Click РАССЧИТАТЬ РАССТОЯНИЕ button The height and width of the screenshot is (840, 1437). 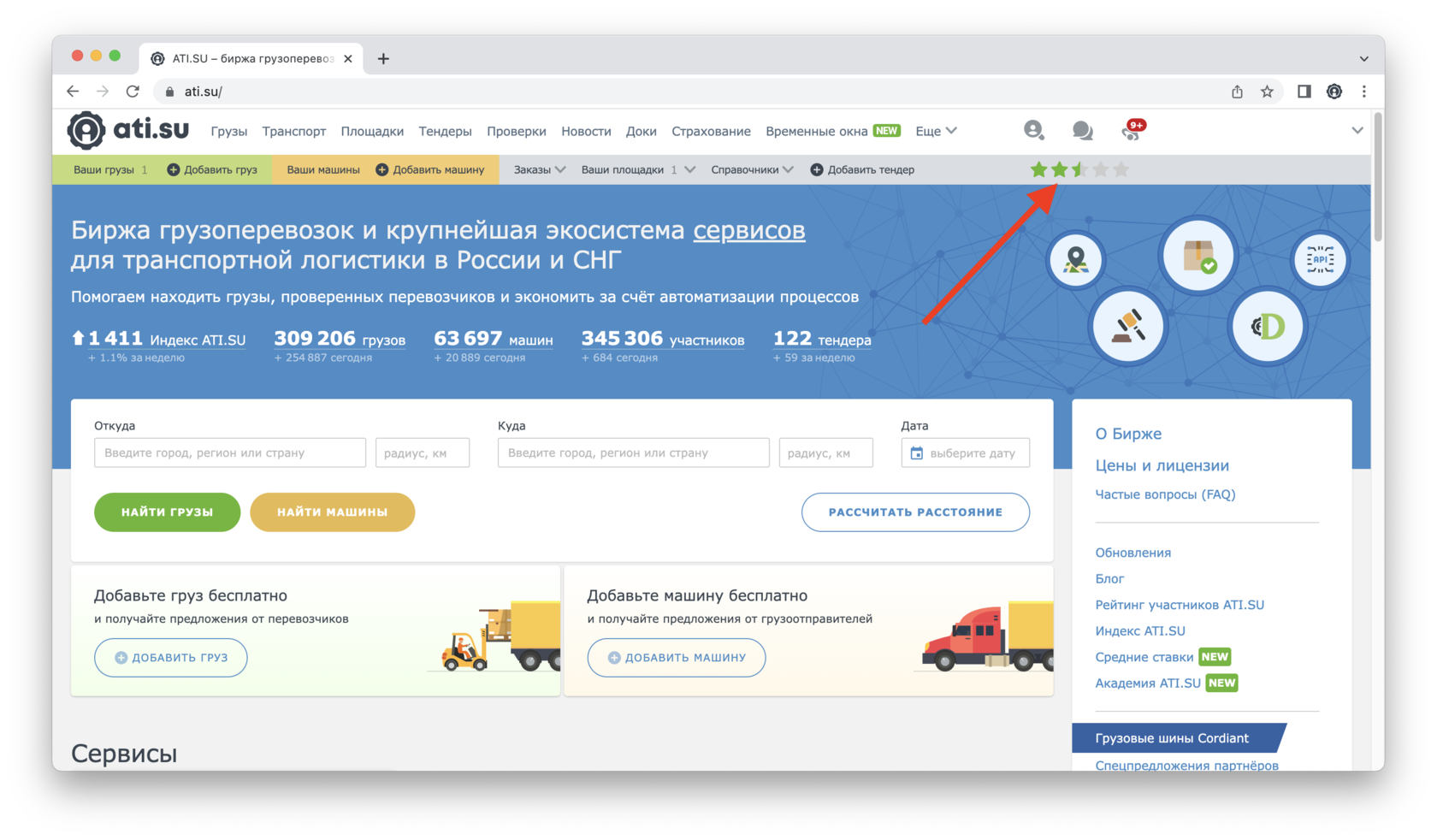click(x=915, y=512)
